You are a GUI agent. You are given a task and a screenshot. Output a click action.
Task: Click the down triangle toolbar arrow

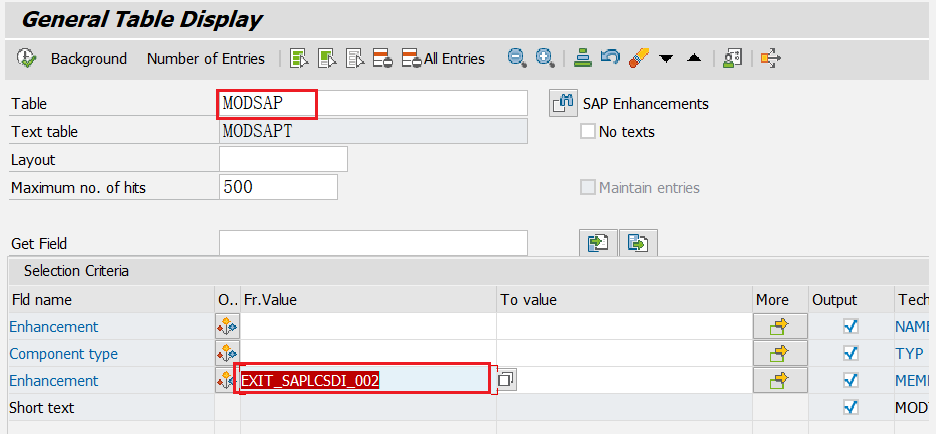(x=666, y=59)
